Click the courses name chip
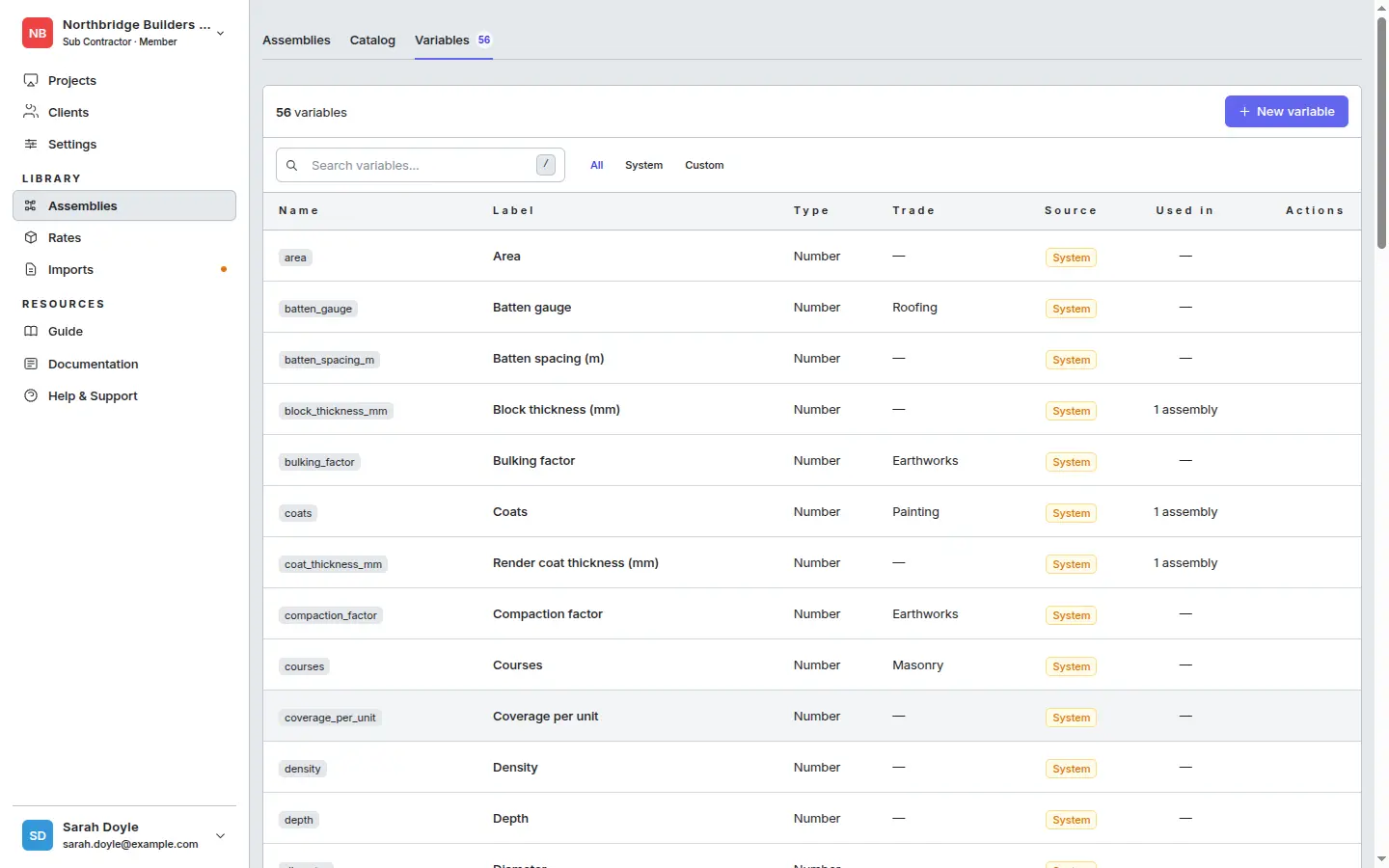 [304, 666]
